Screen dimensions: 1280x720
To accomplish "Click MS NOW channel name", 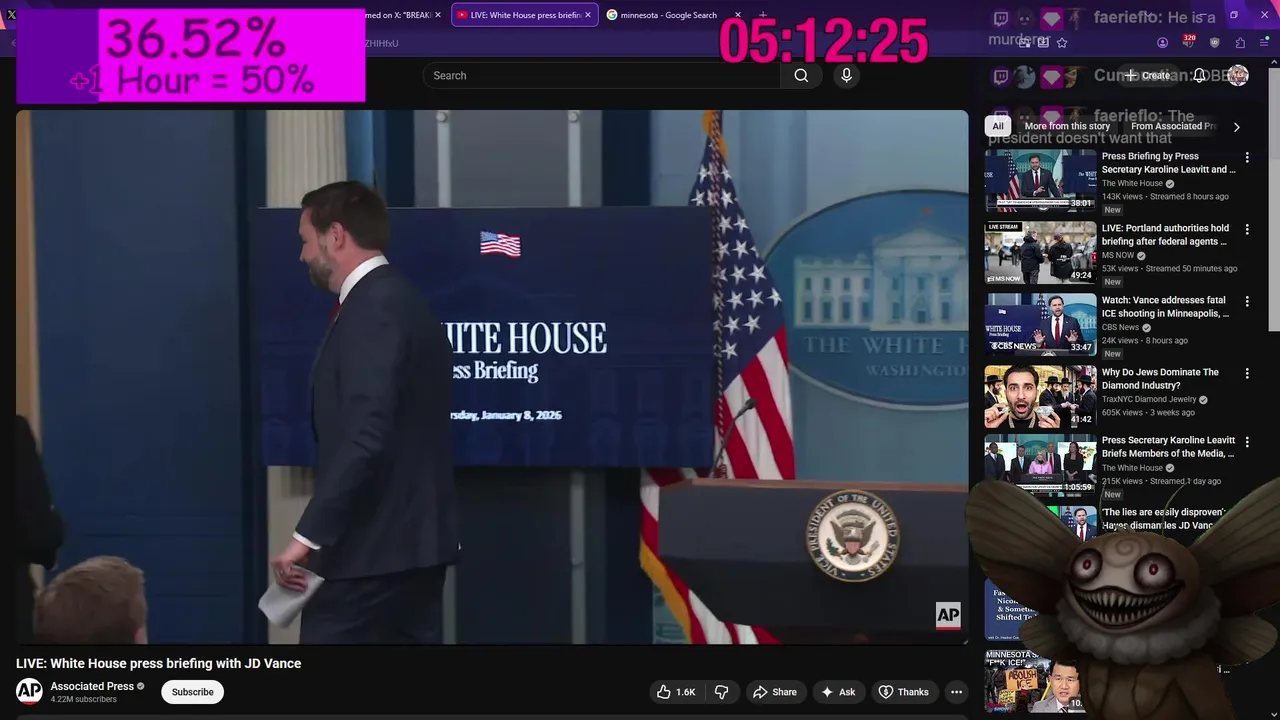I will [1118, 256].
